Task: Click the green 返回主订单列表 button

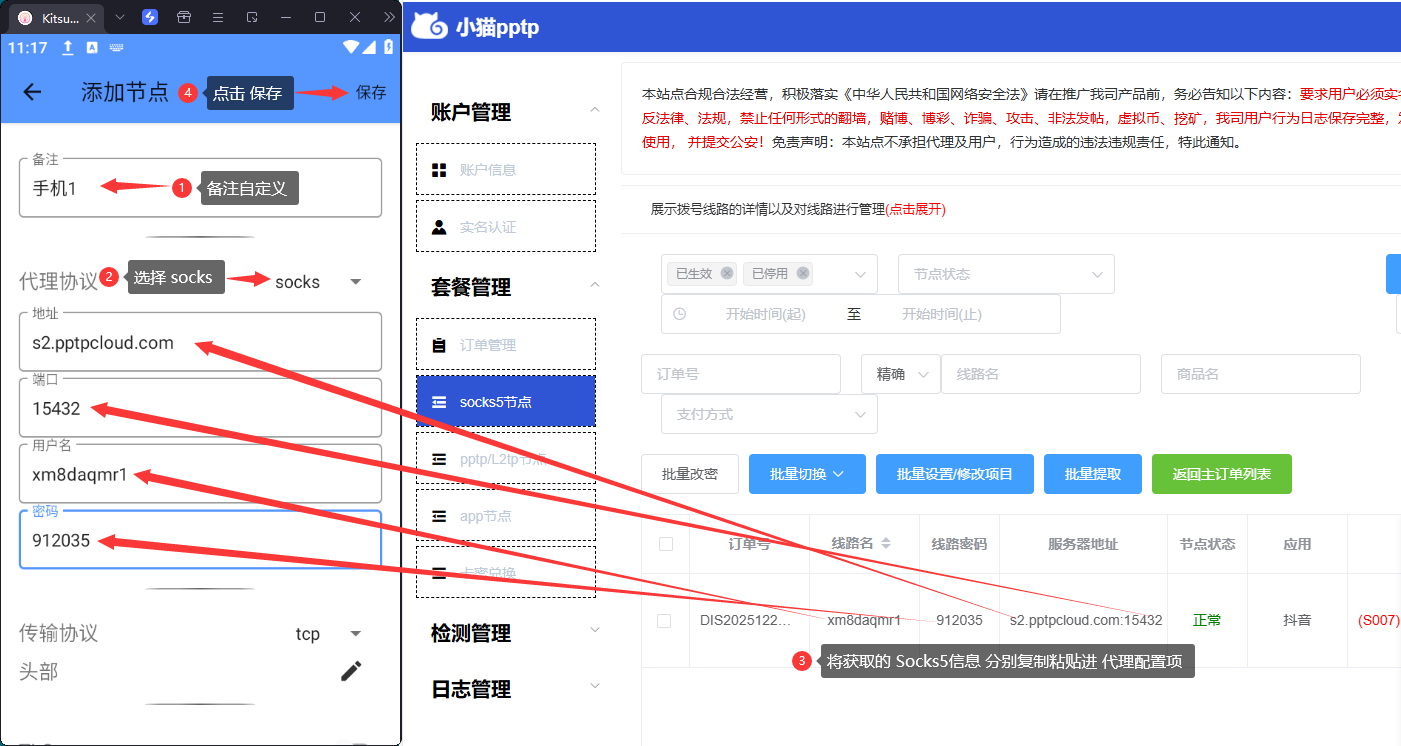Action: coord(1221,474)
